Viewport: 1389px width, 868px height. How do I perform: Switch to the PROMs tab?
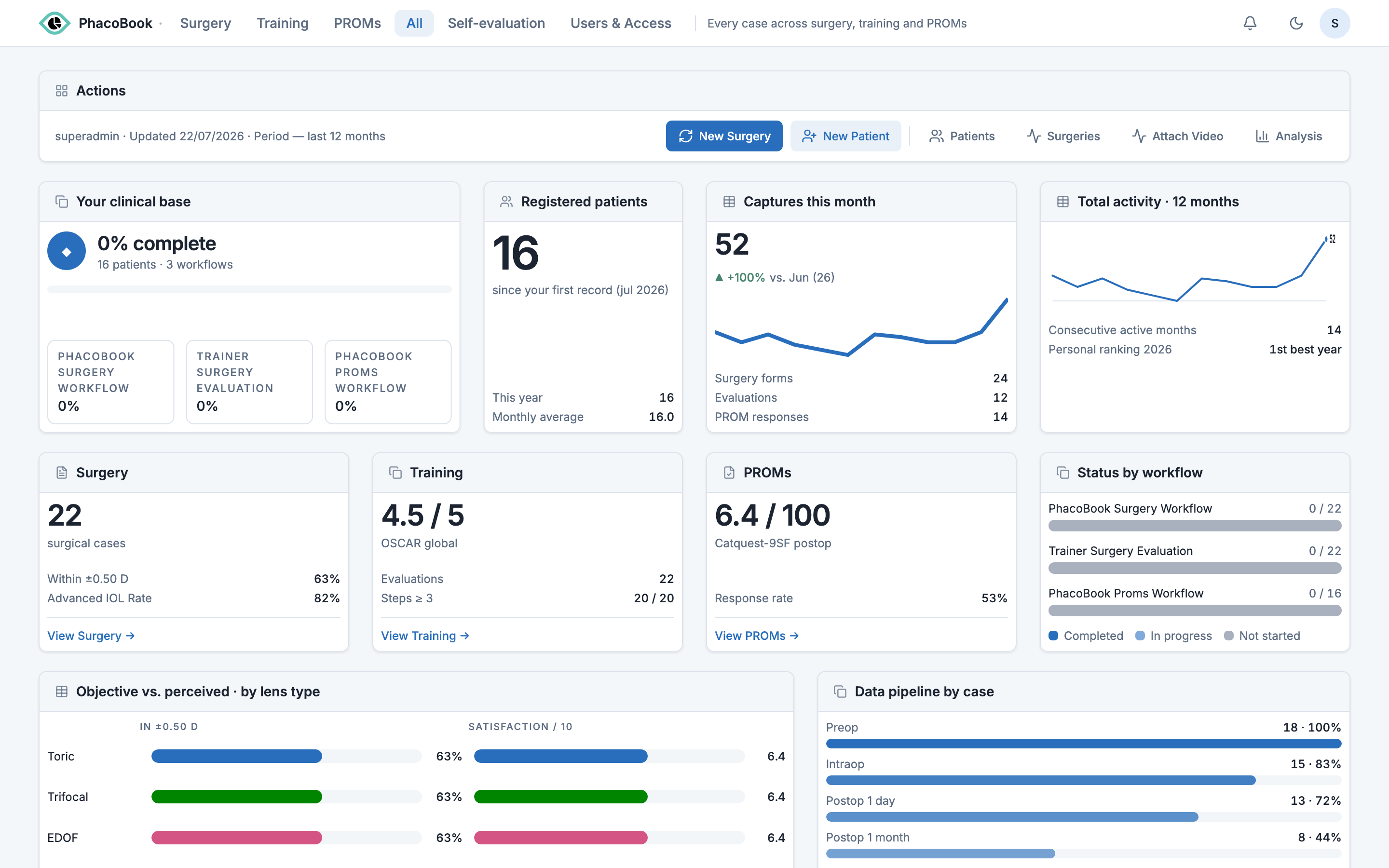357,23
